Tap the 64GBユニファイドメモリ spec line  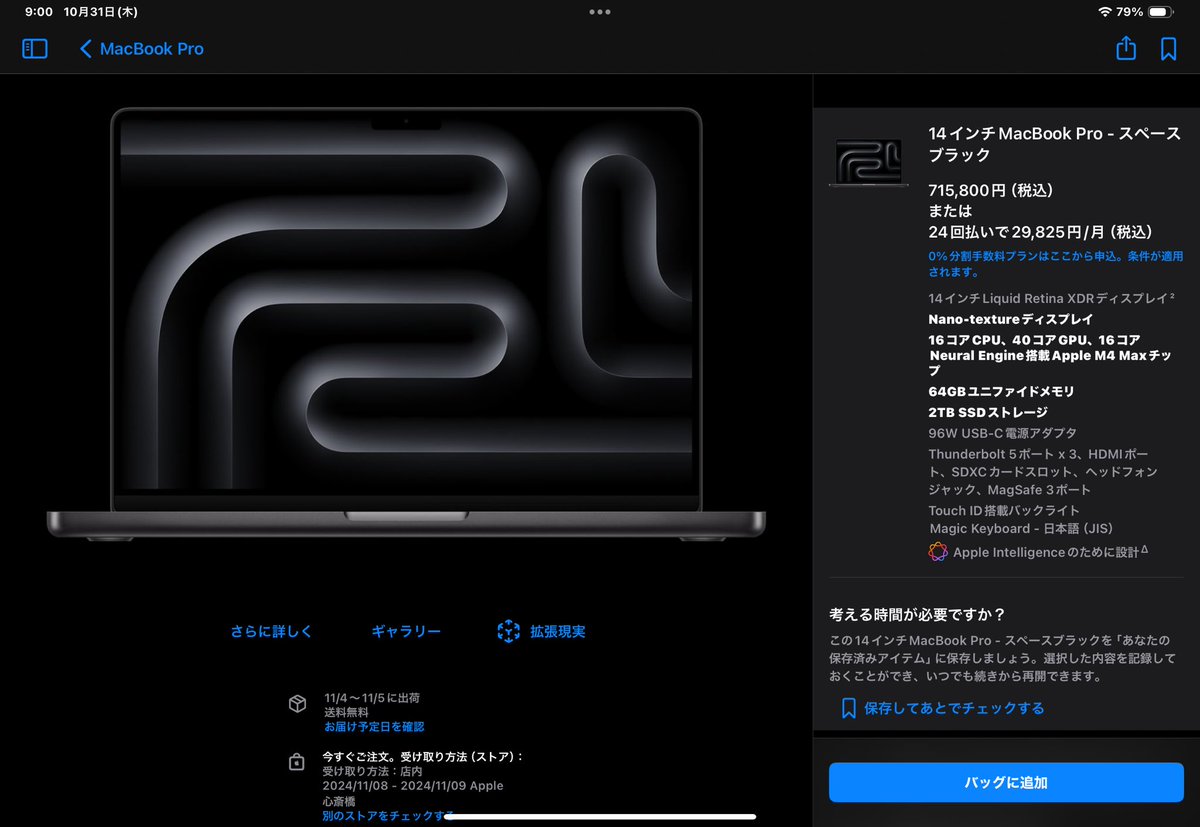click(x=1001, y=391)
